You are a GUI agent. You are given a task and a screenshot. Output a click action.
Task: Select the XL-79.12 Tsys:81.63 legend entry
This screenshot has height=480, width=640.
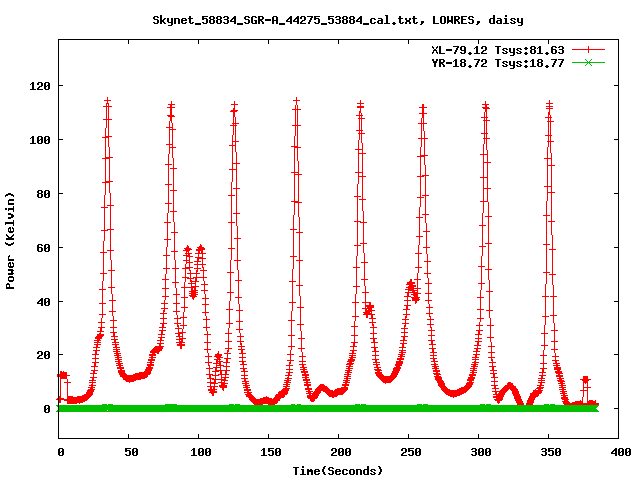[498, 50]
